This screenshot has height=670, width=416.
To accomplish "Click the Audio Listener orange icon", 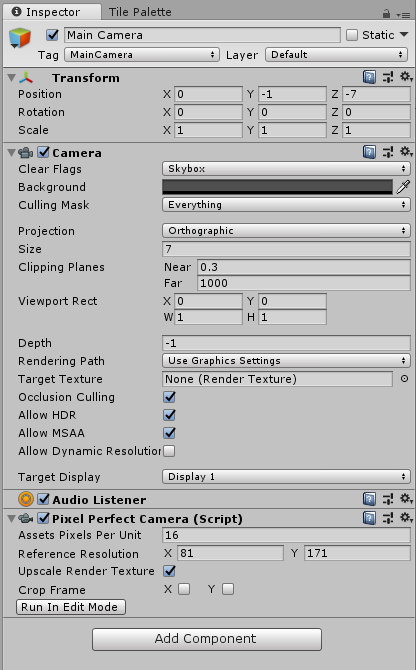I will [26, 499].
